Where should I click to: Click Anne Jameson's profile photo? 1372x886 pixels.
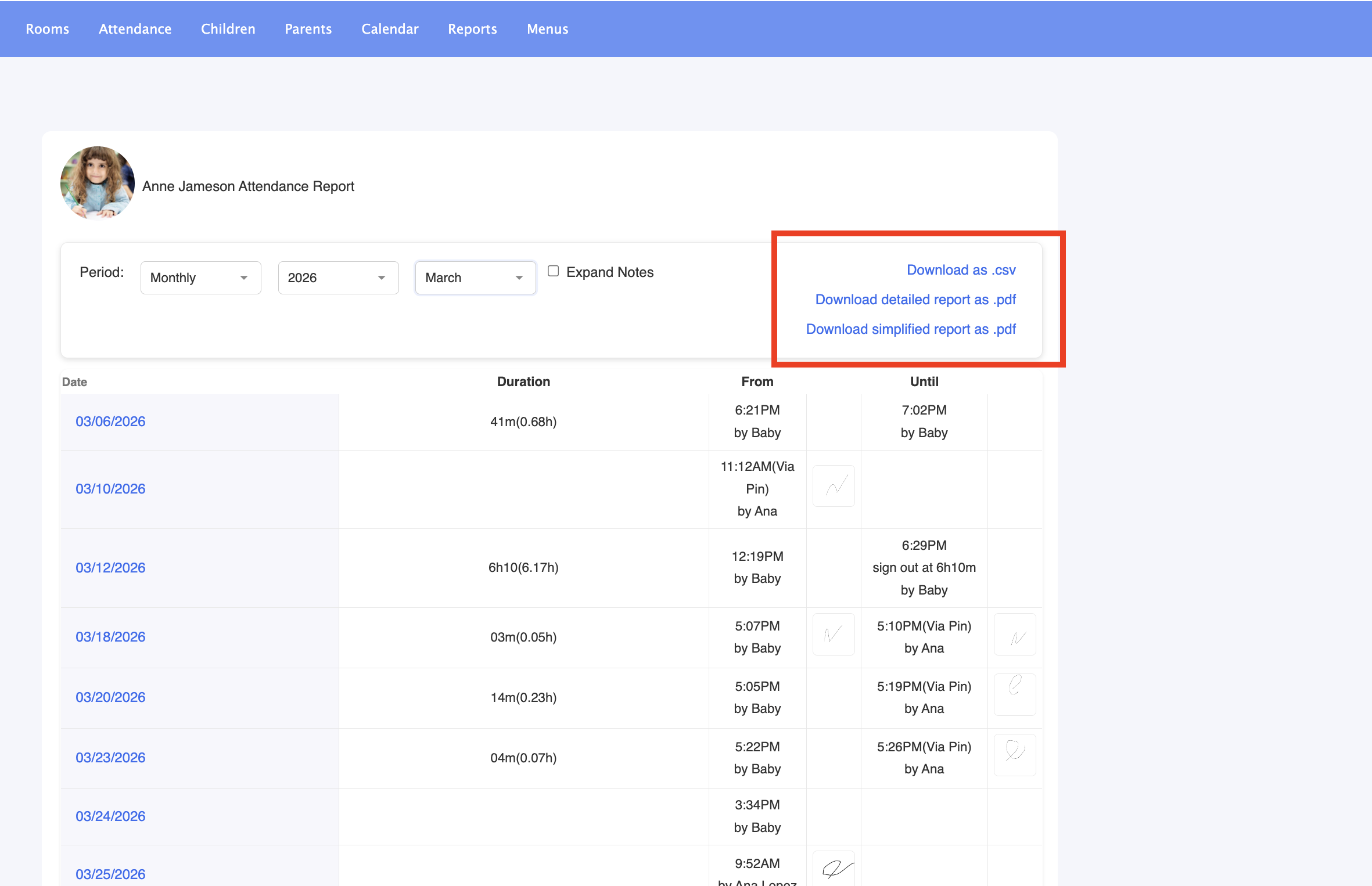point(98,183)
